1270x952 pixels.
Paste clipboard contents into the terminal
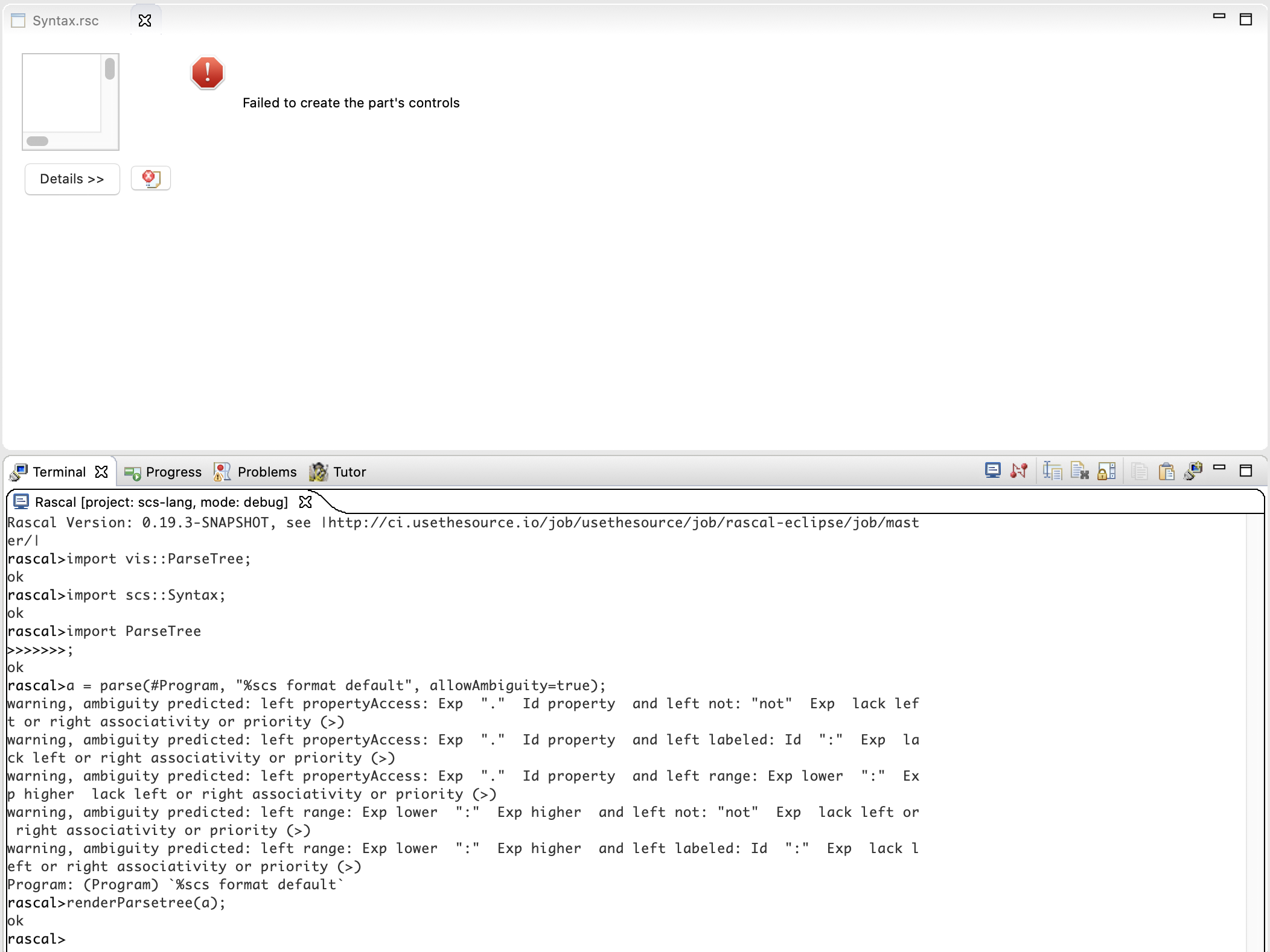click(x=1166, y=471)
